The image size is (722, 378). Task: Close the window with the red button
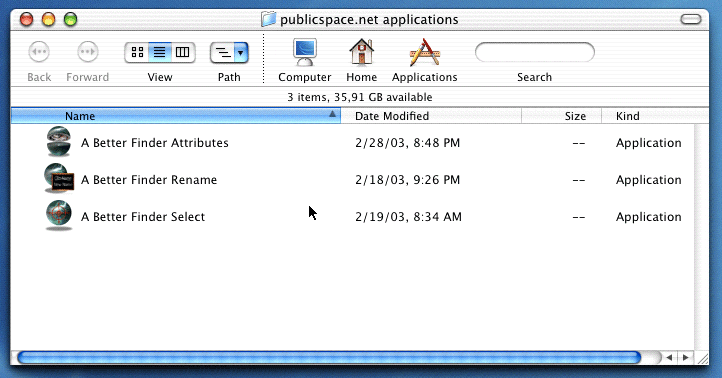(x=27, y=19)
